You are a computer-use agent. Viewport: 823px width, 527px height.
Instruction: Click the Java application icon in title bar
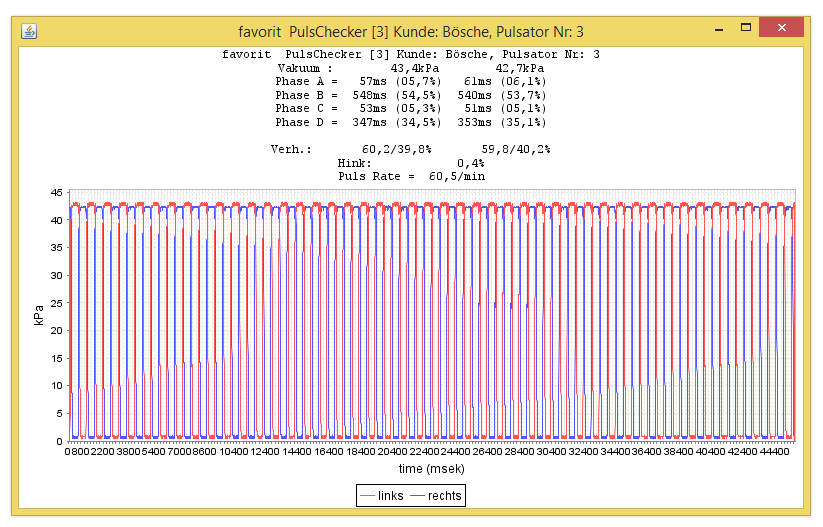[x=29, y=31]
